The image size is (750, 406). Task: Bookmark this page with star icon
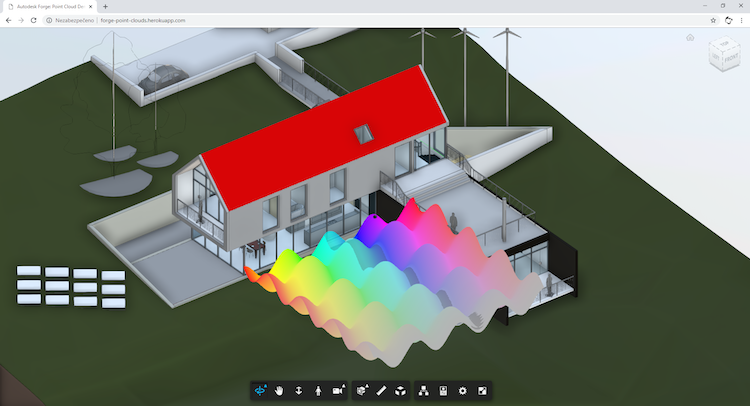pyautogui.click(x=713, y=20)
